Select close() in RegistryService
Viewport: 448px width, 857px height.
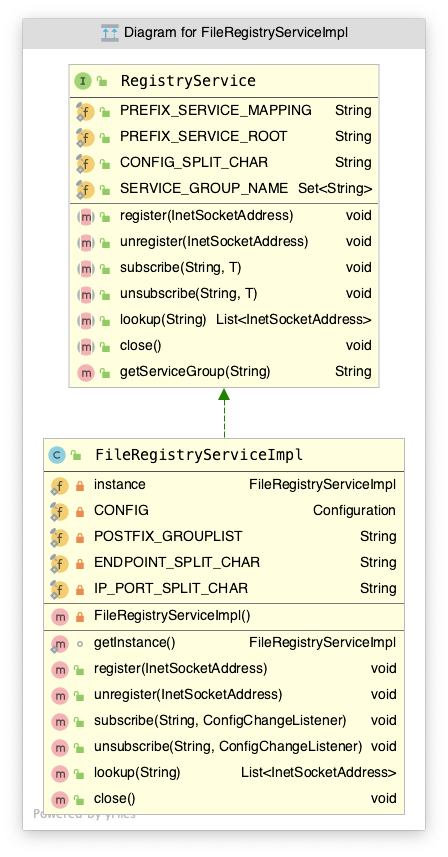pos(140,345)
